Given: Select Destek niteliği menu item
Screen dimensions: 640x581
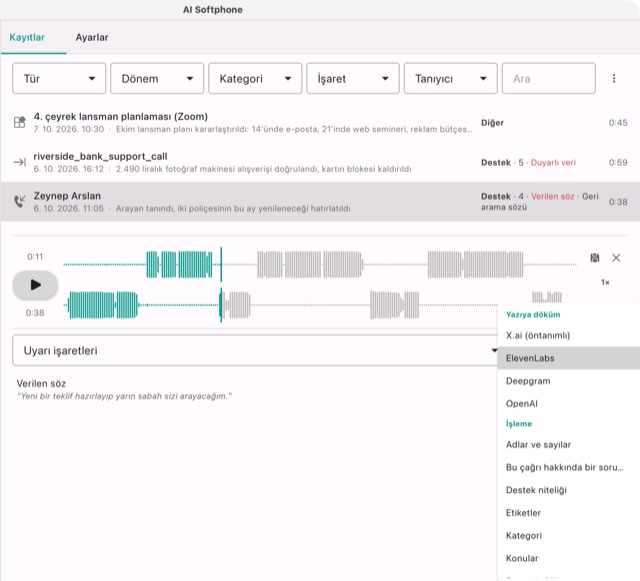Looking at the screenshot, I should pyautogui.click(x=569, y=490).
